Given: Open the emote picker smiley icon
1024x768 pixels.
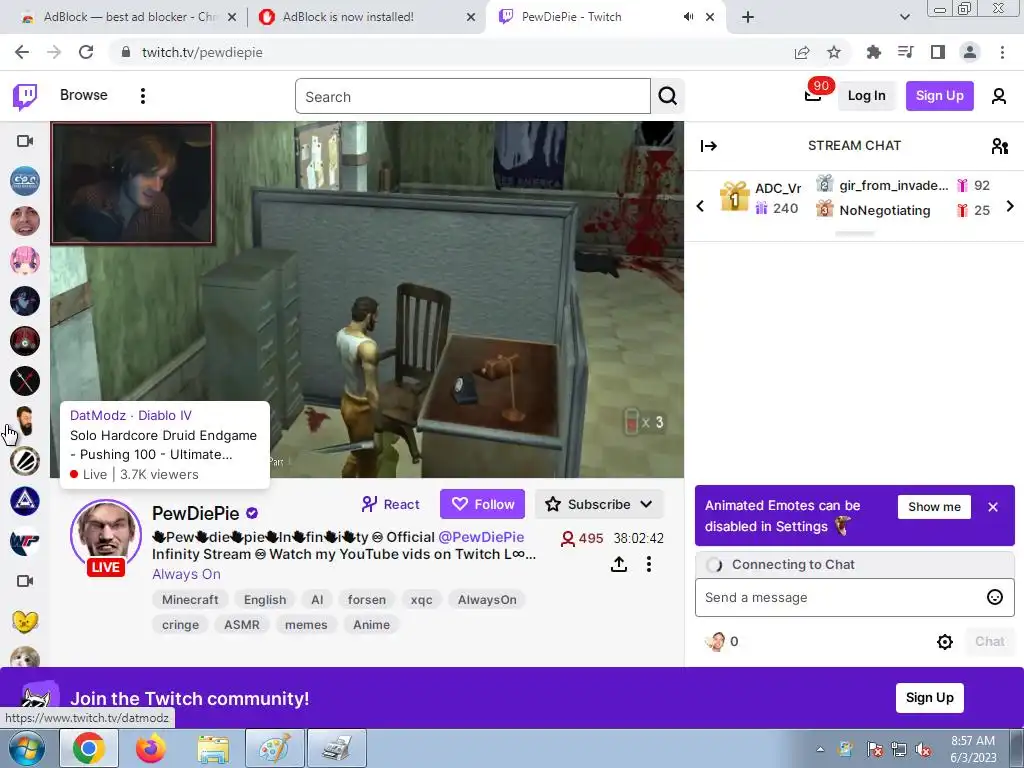Looking at the screenshot, I should tap(995, 598).
